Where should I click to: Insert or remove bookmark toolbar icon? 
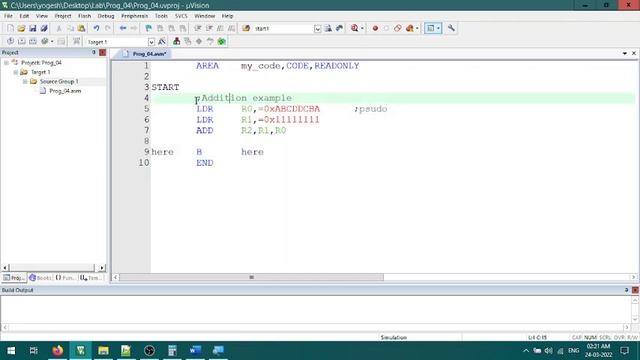point(149,28)
